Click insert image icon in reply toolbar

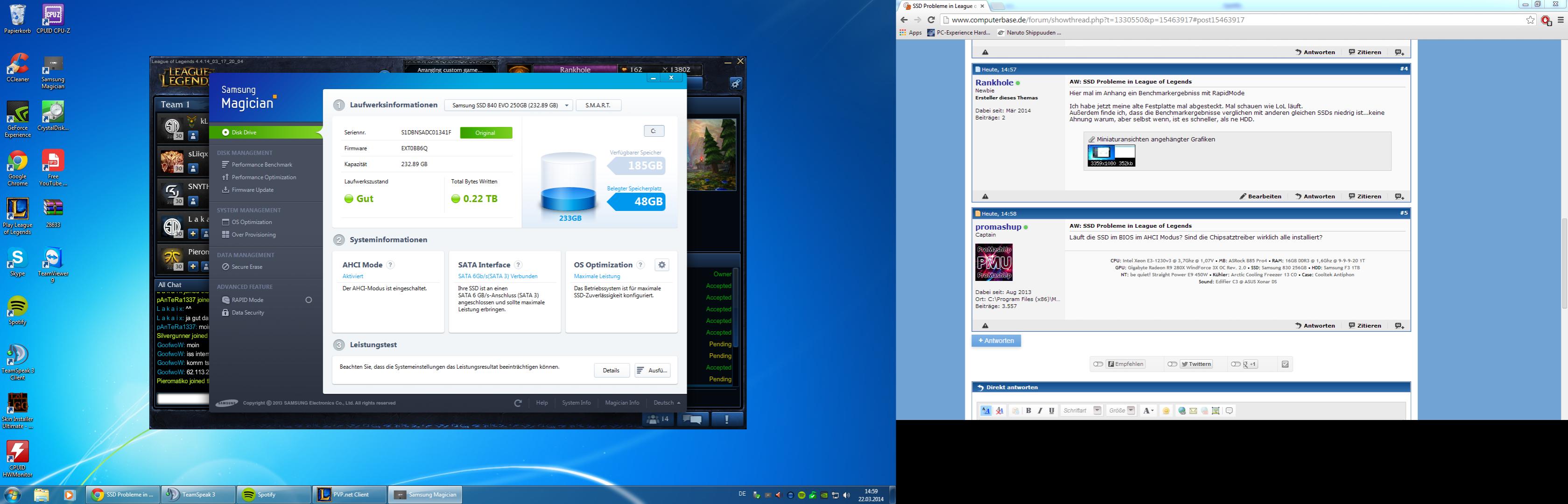1216,411
